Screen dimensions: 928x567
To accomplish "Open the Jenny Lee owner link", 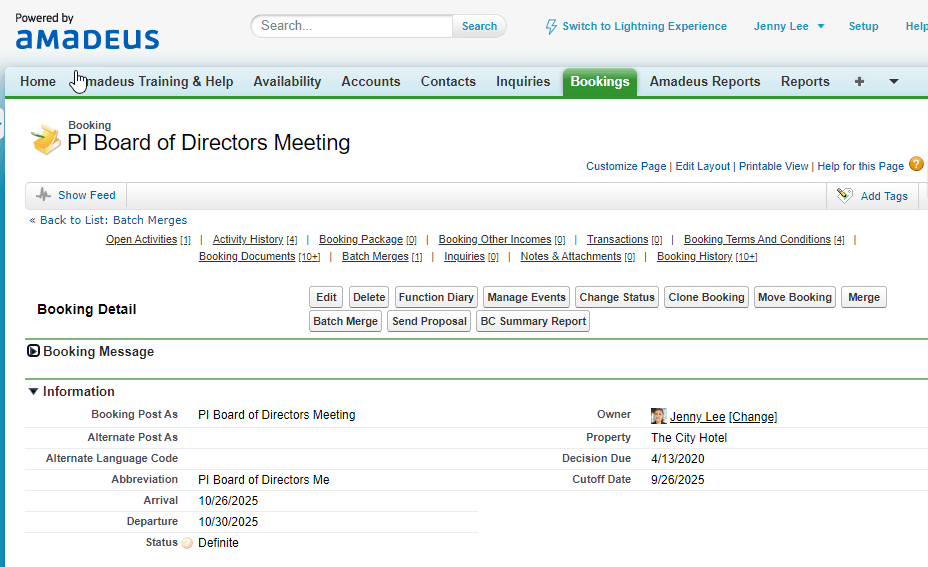I will click(698, 417).
